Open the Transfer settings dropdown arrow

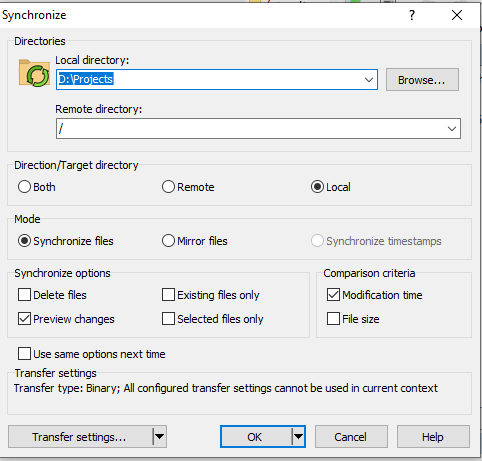[159, 436]
